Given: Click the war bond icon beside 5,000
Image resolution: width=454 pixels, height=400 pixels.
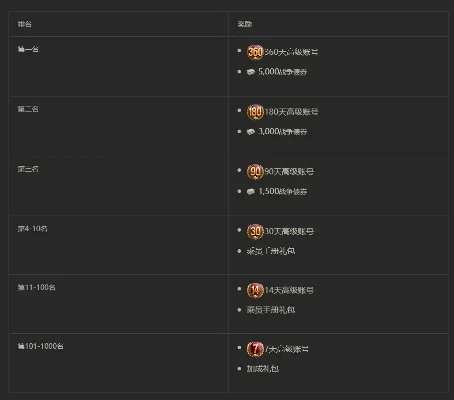Looking at the screenshot, I should (251, 72).
